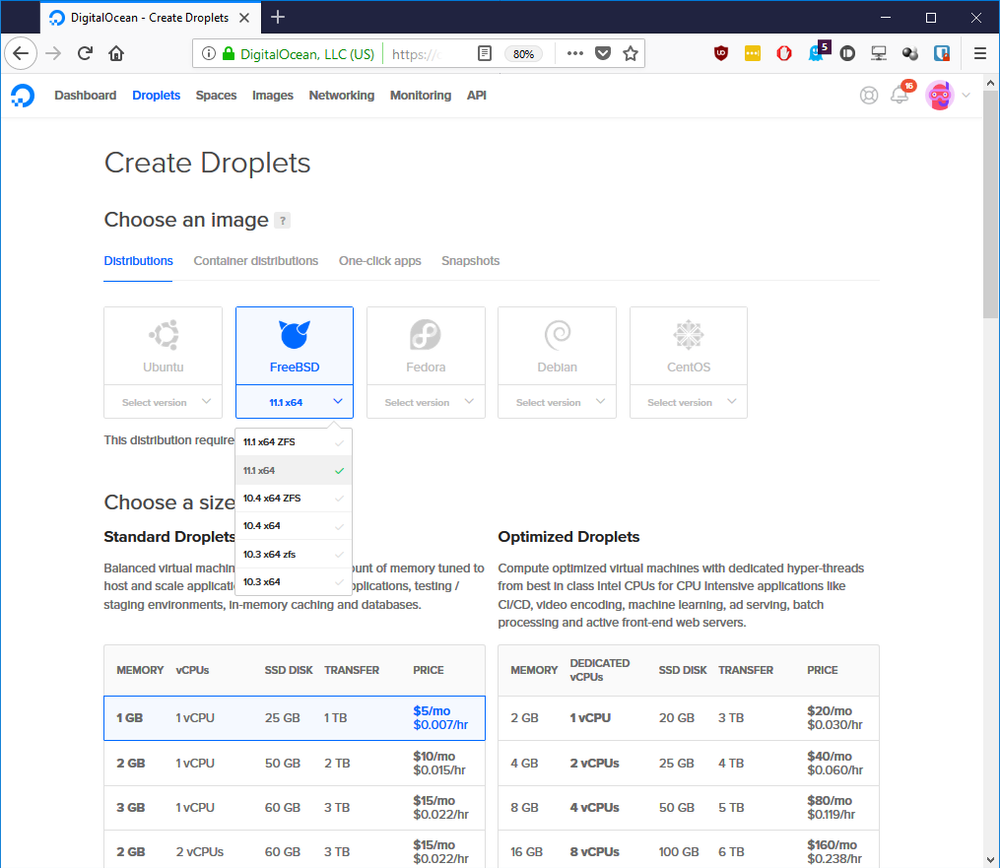The height and width of the screenshot is (868, 1000).
Task: Open the Networking section
Action: [x=341, y=95]
